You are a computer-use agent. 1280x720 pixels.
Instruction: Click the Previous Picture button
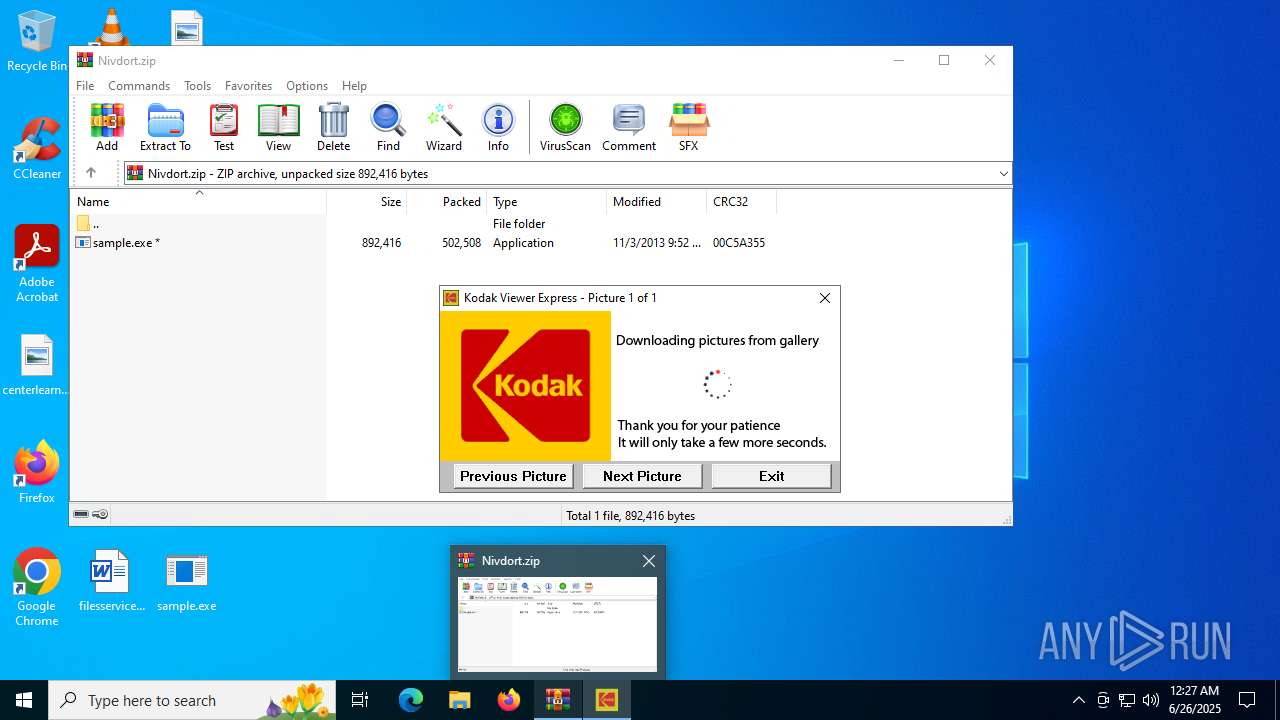point(513,476)
